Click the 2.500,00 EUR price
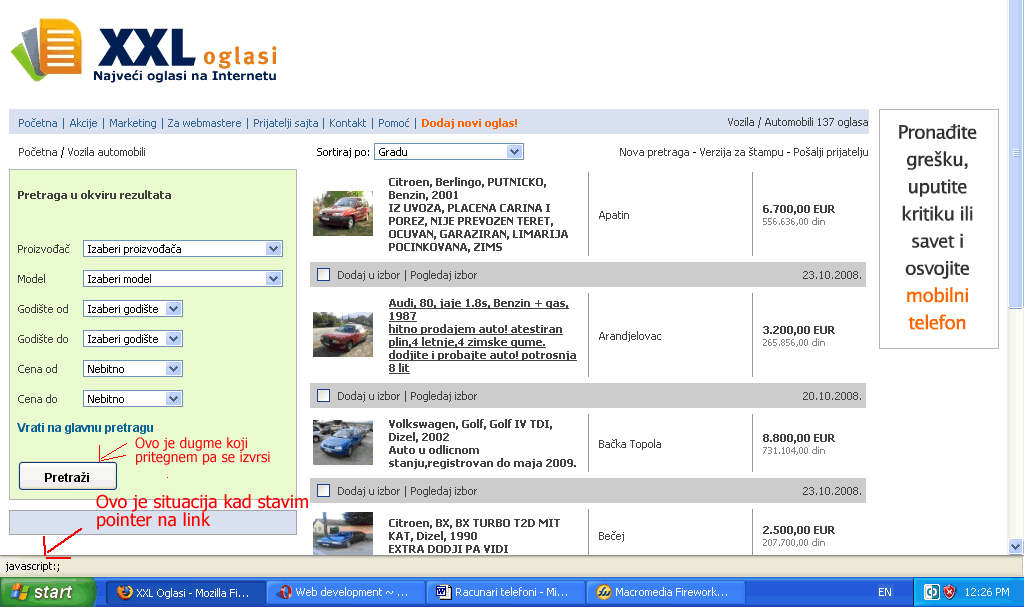 point(799,530)
